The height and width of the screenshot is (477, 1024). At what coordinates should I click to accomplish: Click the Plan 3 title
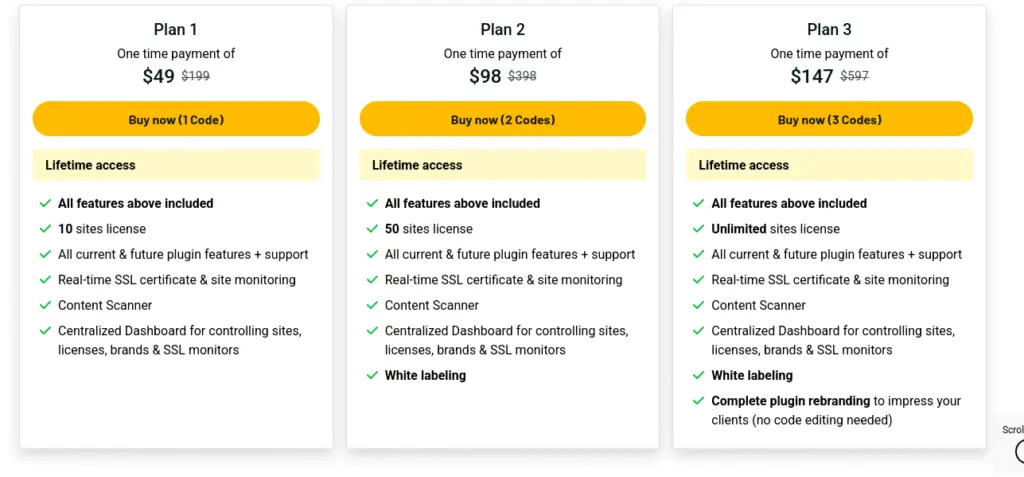pyautogui.click(x=829, y=30)
